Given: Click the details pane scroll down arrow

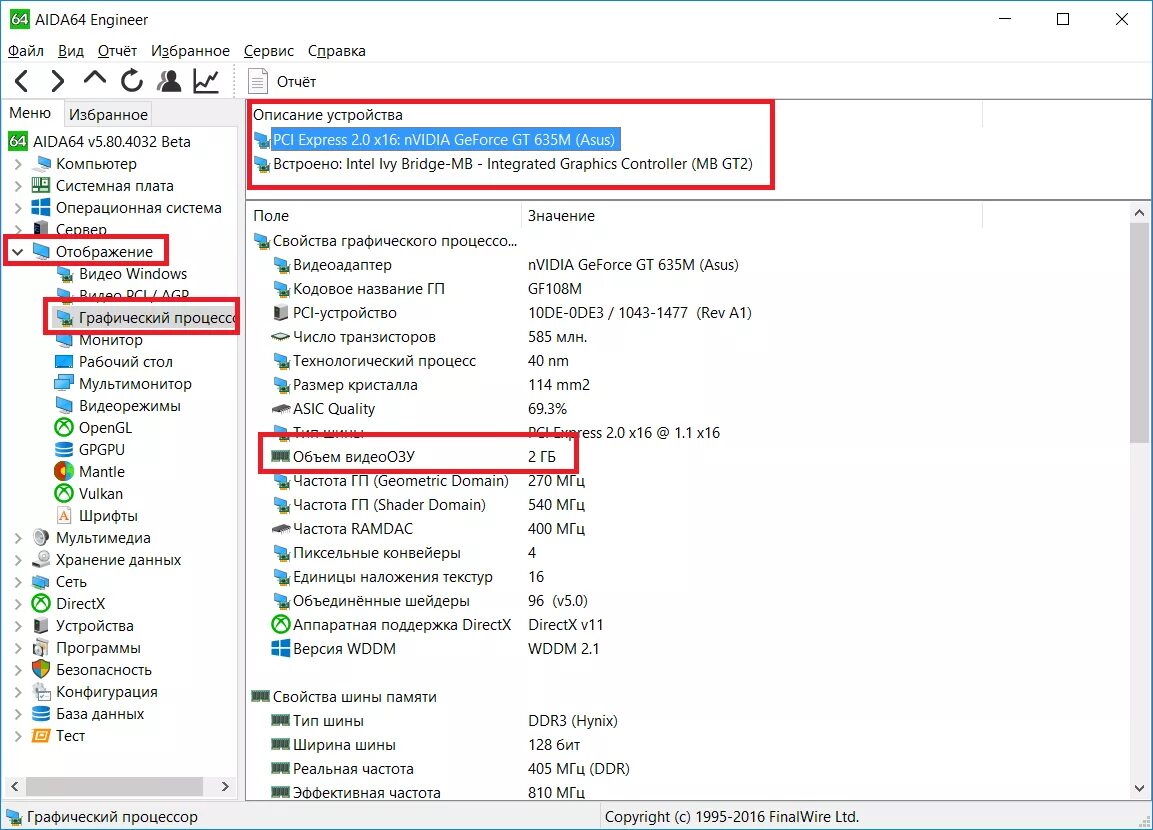Looking at the screenshot, I should pyautogui.click(x=1140, y=788).
